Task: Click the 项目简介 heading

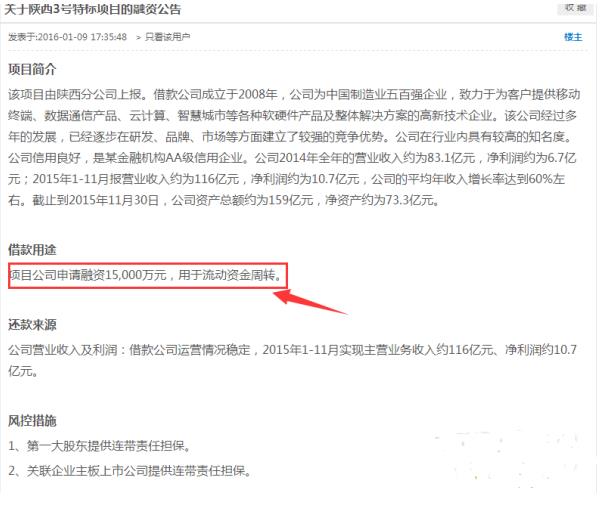Action: 32,69
